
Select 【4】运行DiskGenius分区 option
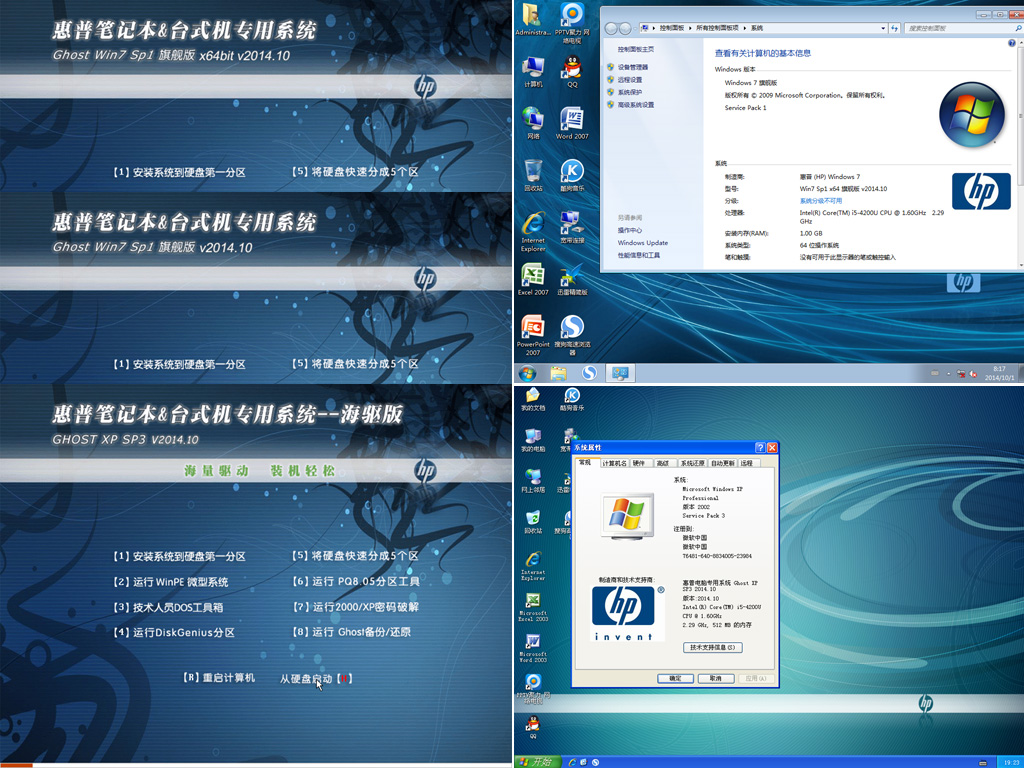click(174, 632)
